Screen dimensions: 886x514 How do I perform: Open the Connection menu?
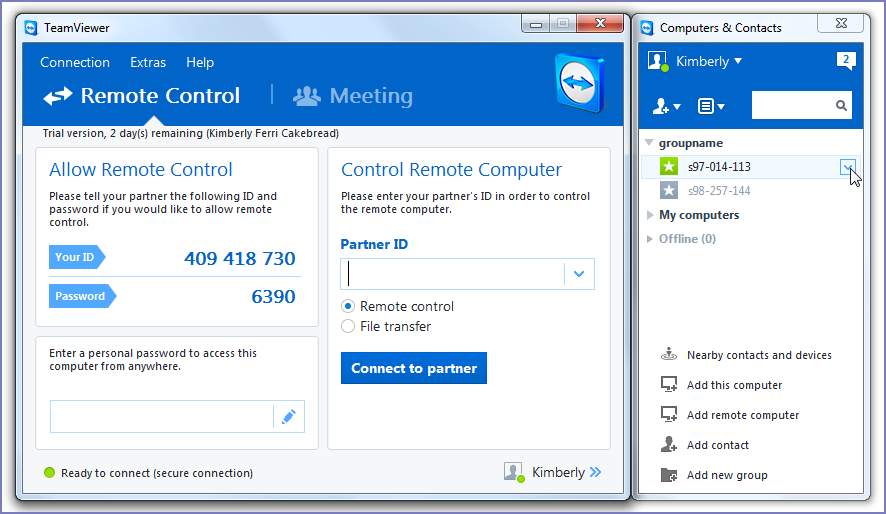coord(75,62)
